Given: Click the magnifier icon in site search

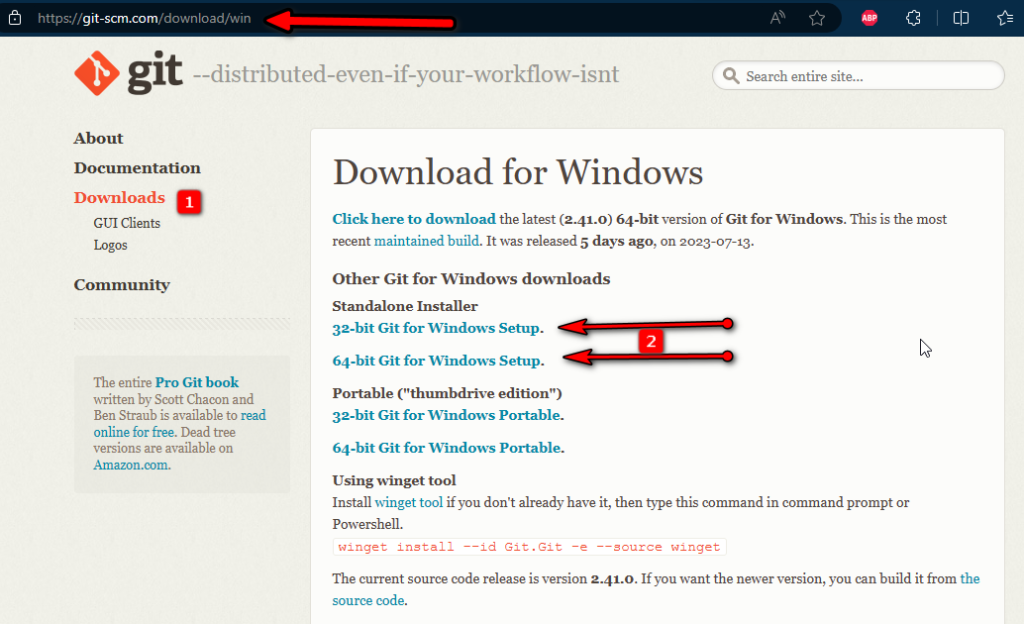Looking at the screenshot, I should tap(731, 76).
